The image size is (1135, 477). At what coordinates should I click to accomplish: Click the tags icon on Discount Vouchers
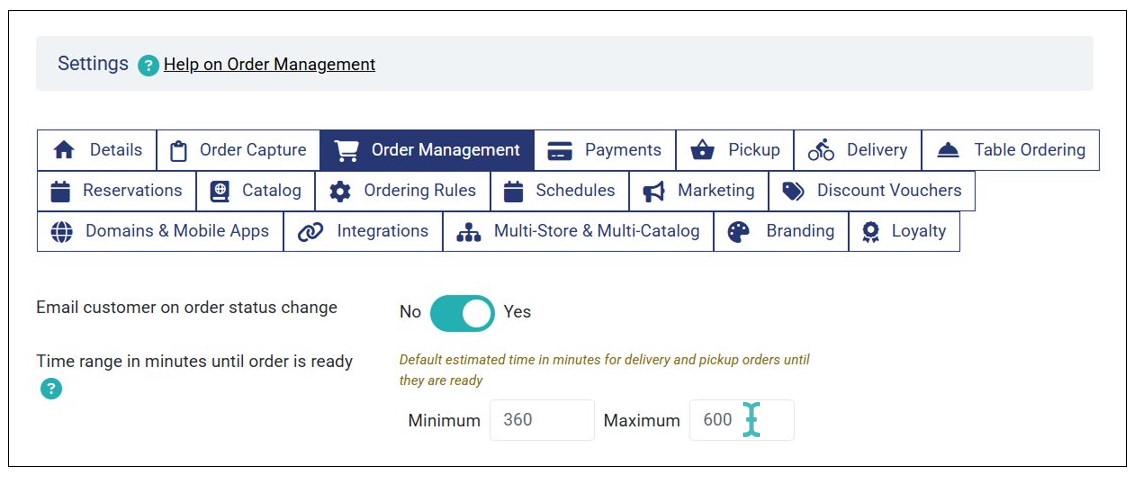[x=793, y=191]
